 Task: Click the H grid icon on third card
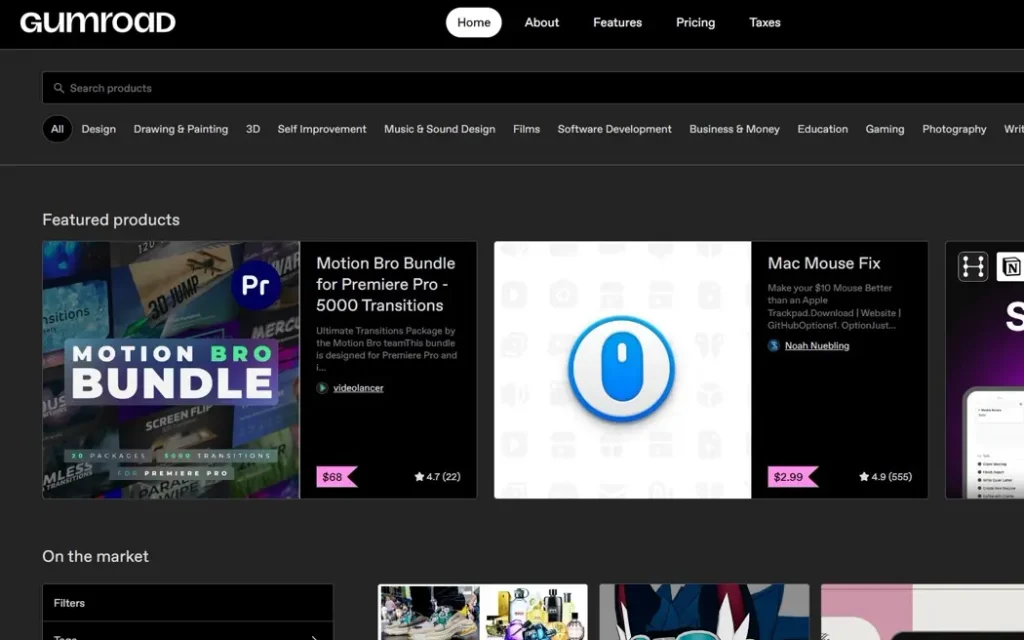coord(973,266)
